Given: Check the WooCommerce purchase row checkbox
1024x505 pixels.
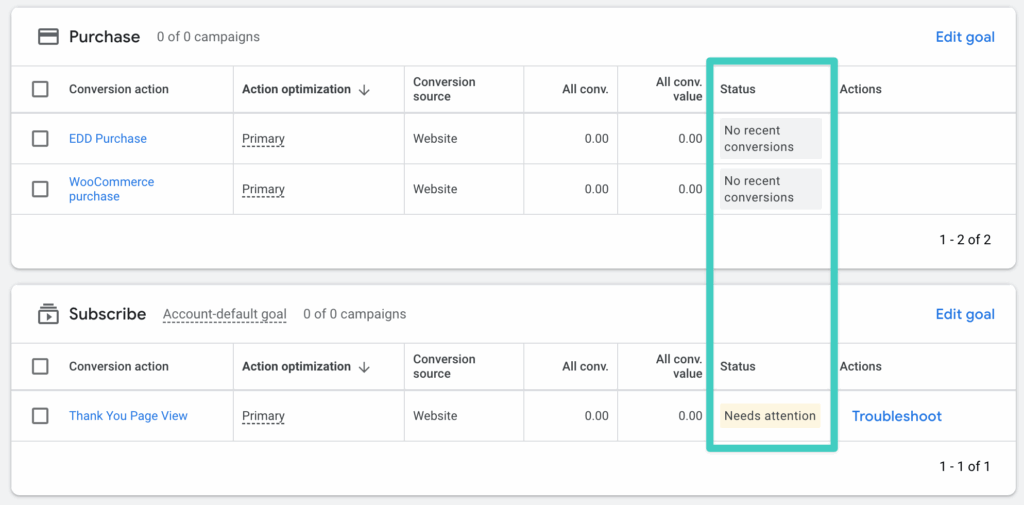Looking at the screenshot, I should (x=40, y=189).
